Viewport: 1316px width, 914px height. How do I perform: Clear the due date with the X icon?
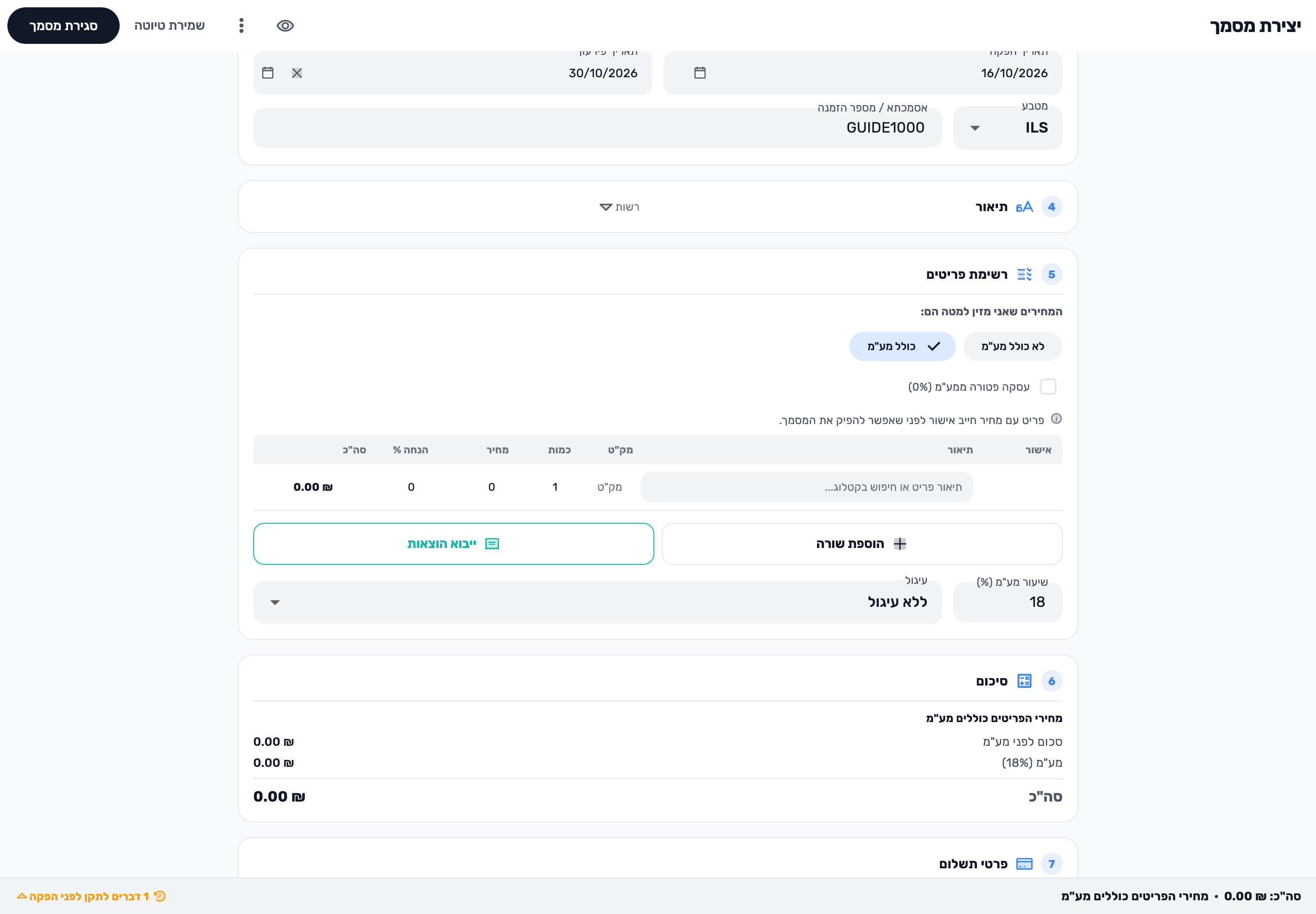click(297, 73)
